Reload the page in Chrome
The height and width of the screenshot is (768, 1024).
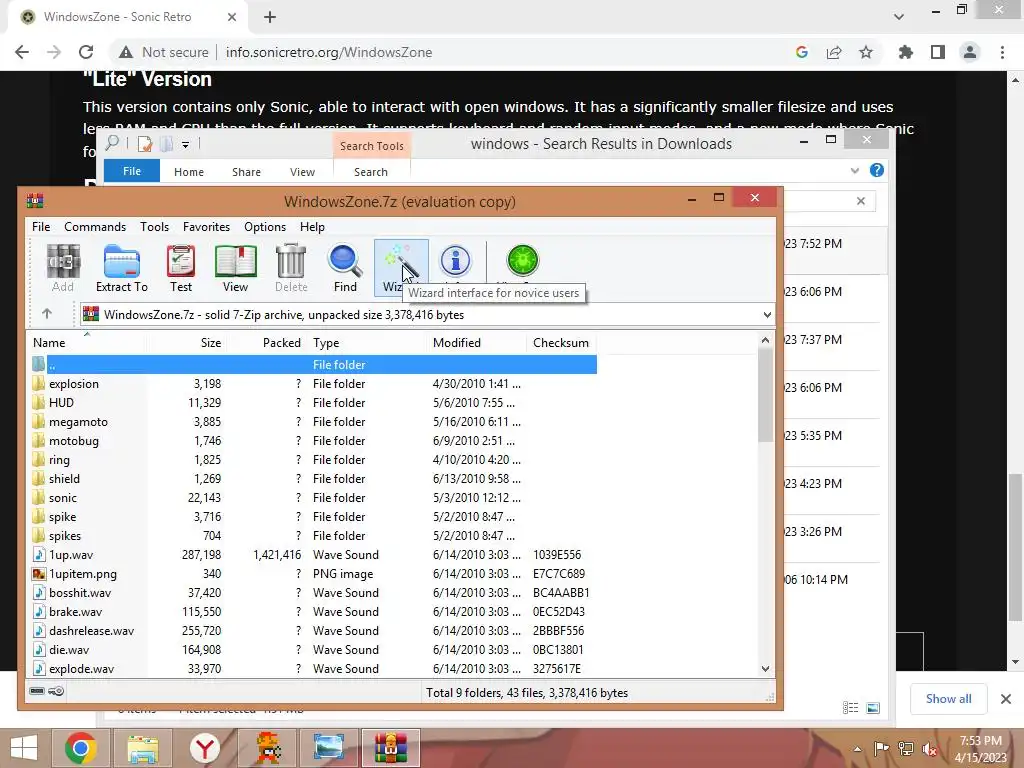(86, 52)
